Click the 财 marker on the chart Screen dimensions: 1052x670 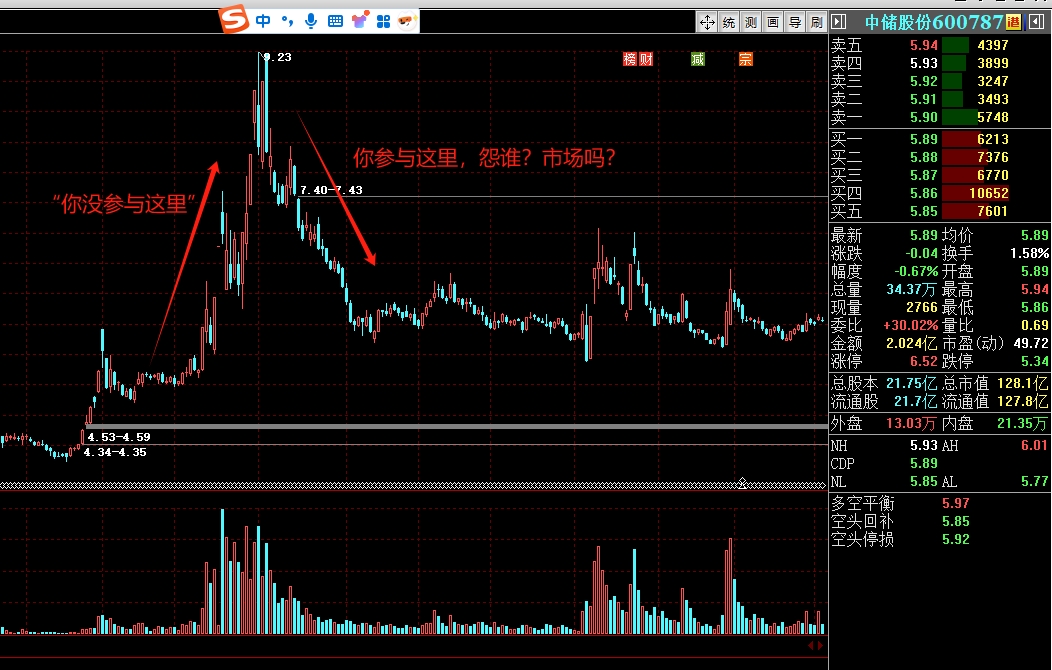[x=645, y=59]
